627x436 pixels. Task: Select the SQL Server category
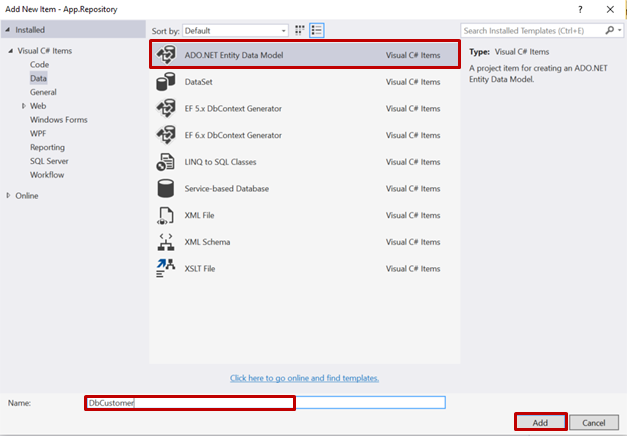pos(49,161)
